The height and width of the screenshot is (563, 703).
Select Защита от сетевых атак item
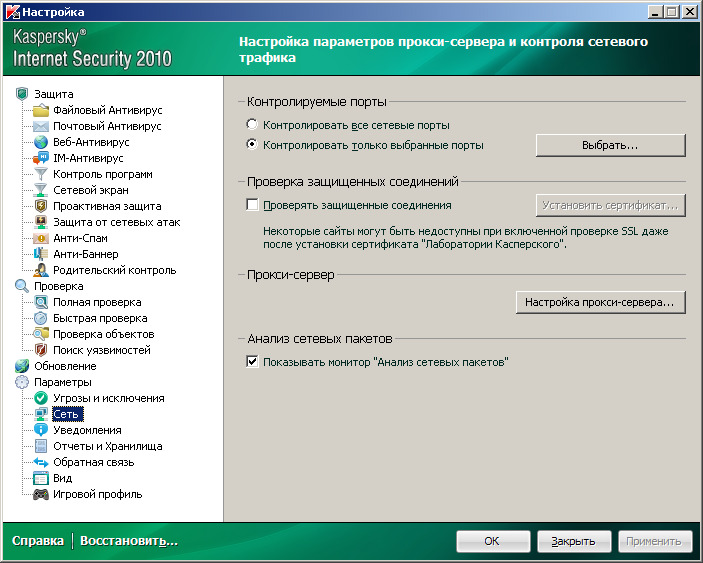[x=117, y=222]
